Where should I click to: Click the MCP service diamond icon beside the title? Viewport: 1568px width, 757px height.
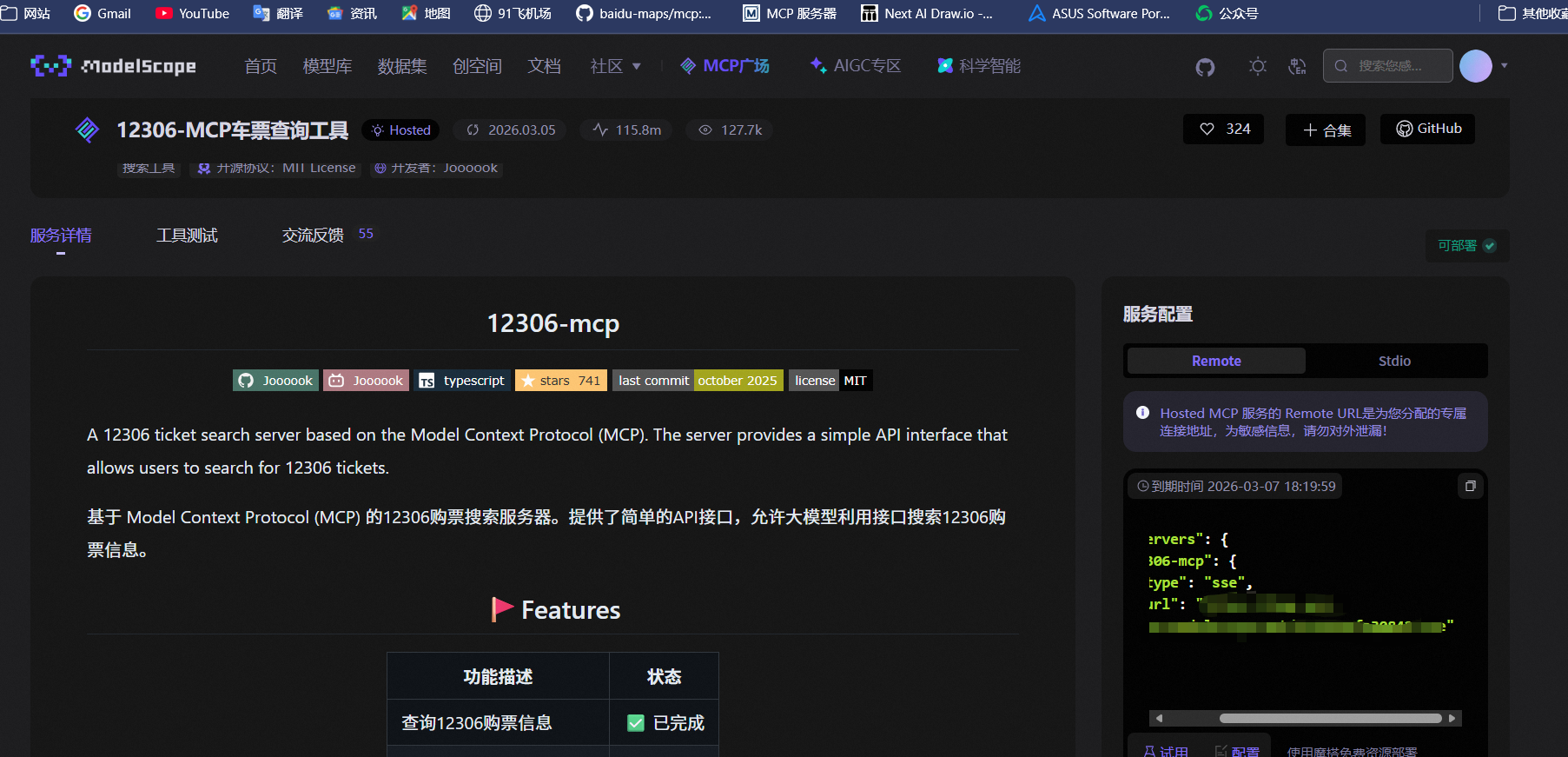tap(87, 129)
